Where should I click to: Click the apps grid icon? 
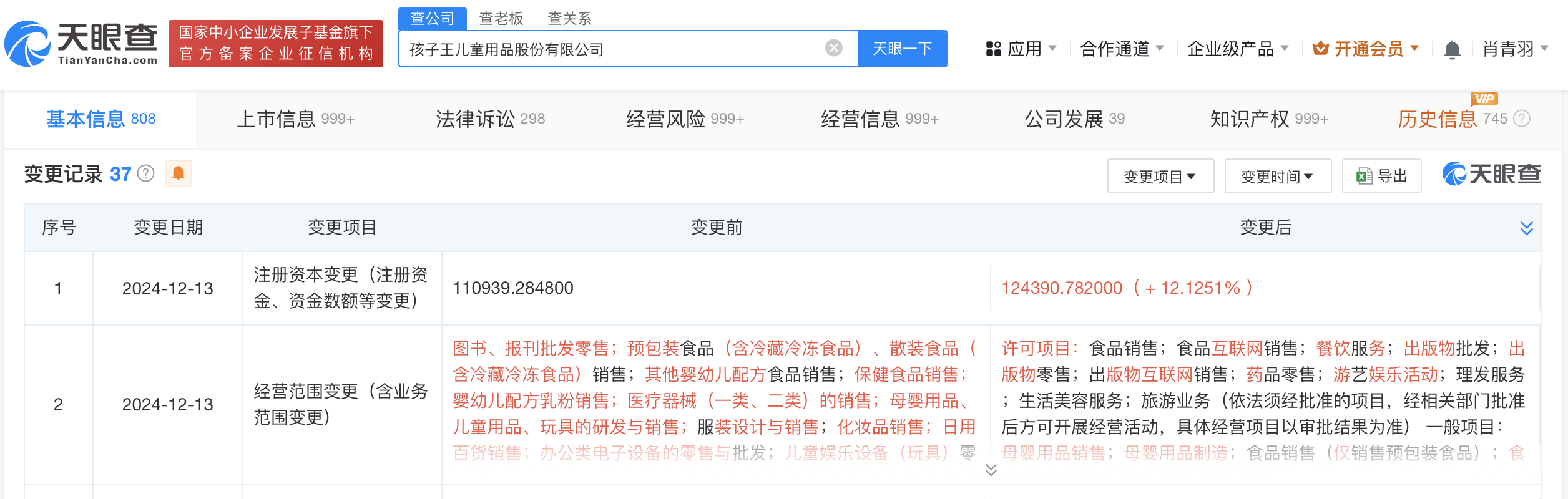pyautogui.click(x=993, y=49)
